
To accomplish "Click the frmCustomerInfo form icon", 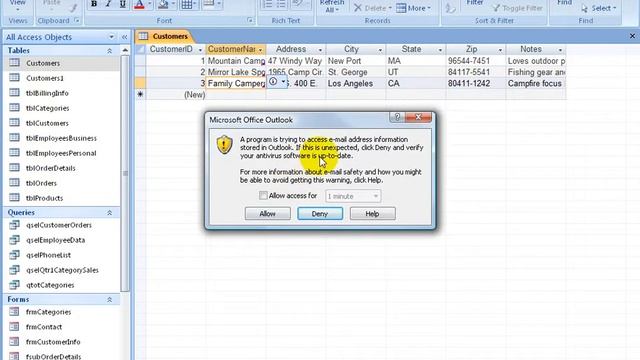I will click(14, 342).
